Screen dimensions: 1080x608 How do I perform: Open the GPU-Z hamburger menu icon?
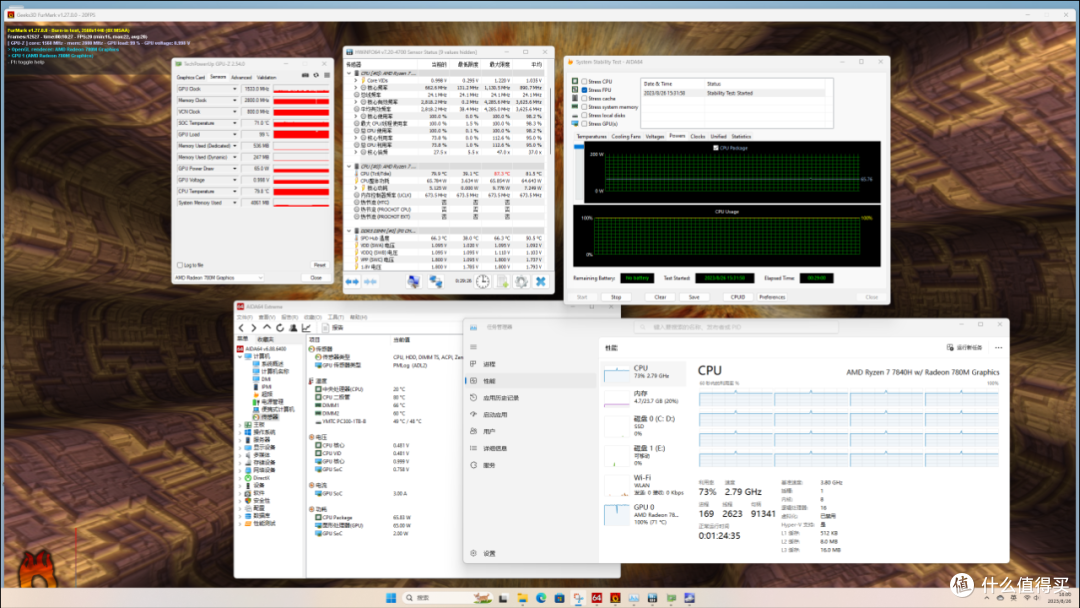327,75
